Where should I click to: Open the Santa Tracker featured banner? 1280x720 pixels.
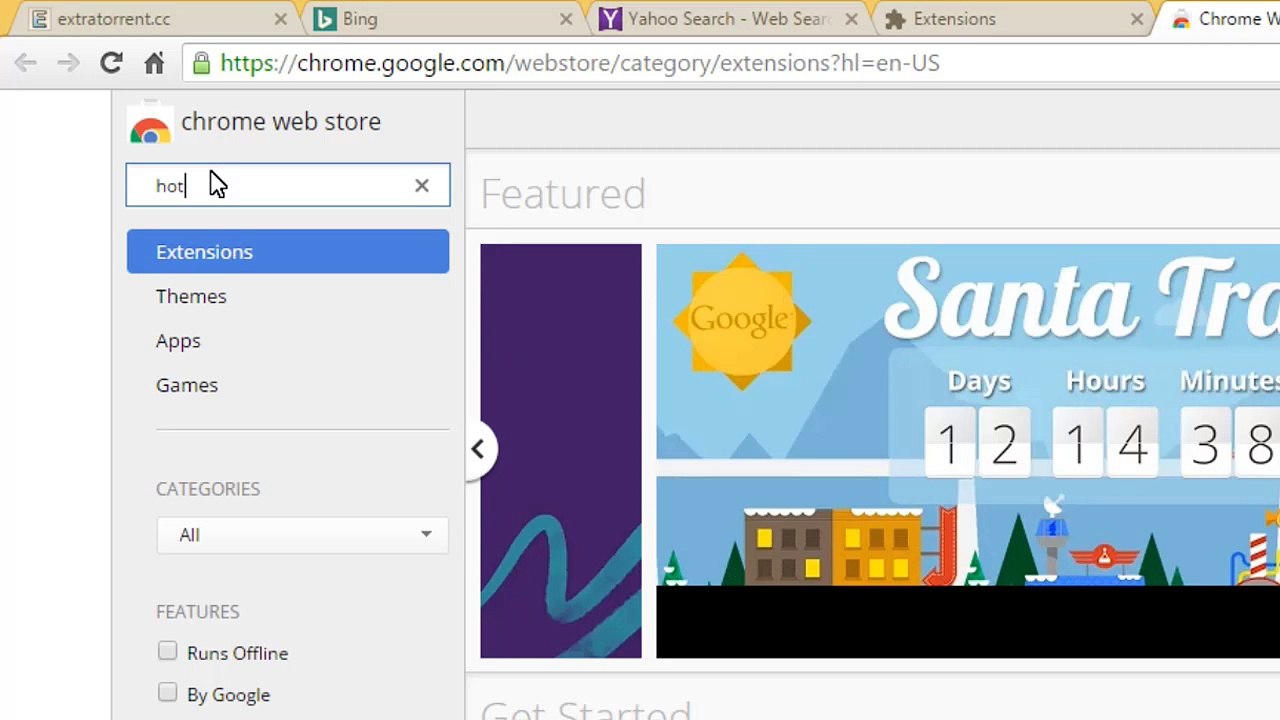coord(968,451)
